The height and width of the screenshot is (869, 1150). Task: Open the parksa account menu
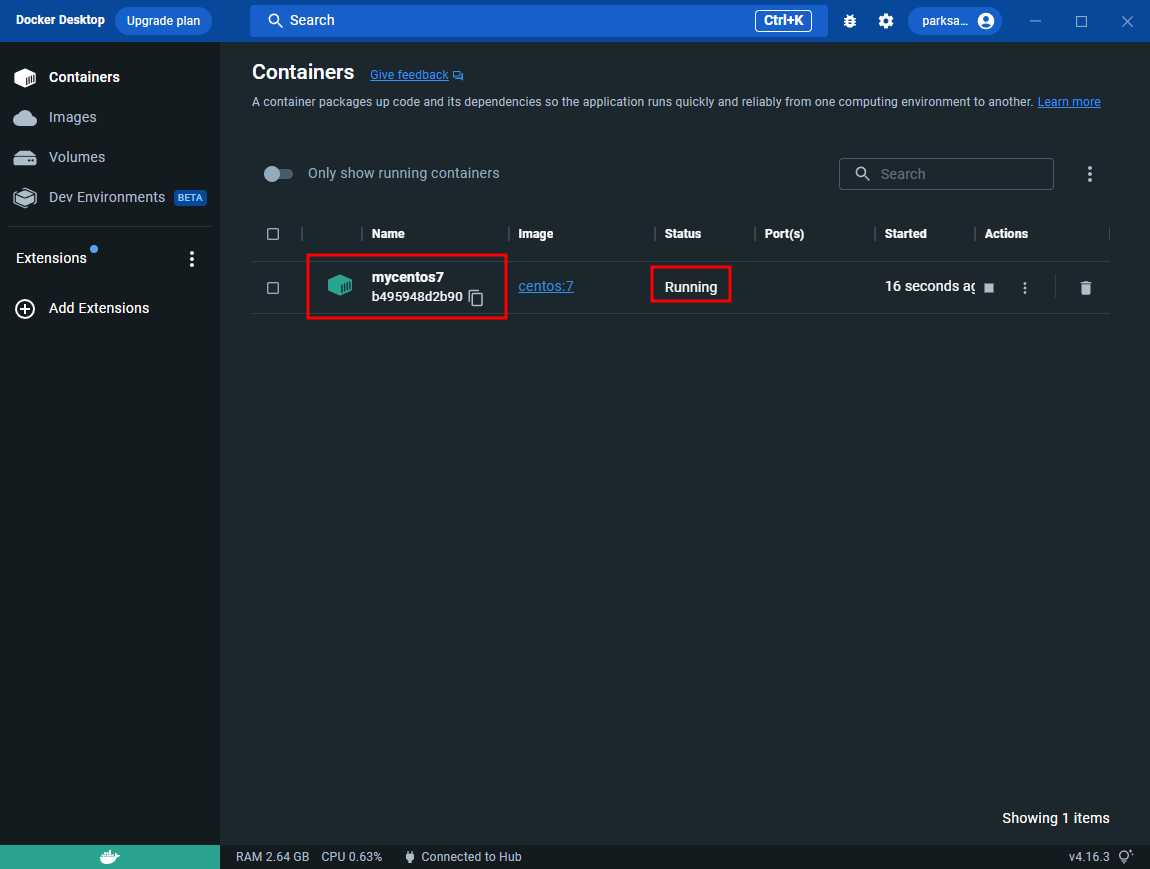955,21
